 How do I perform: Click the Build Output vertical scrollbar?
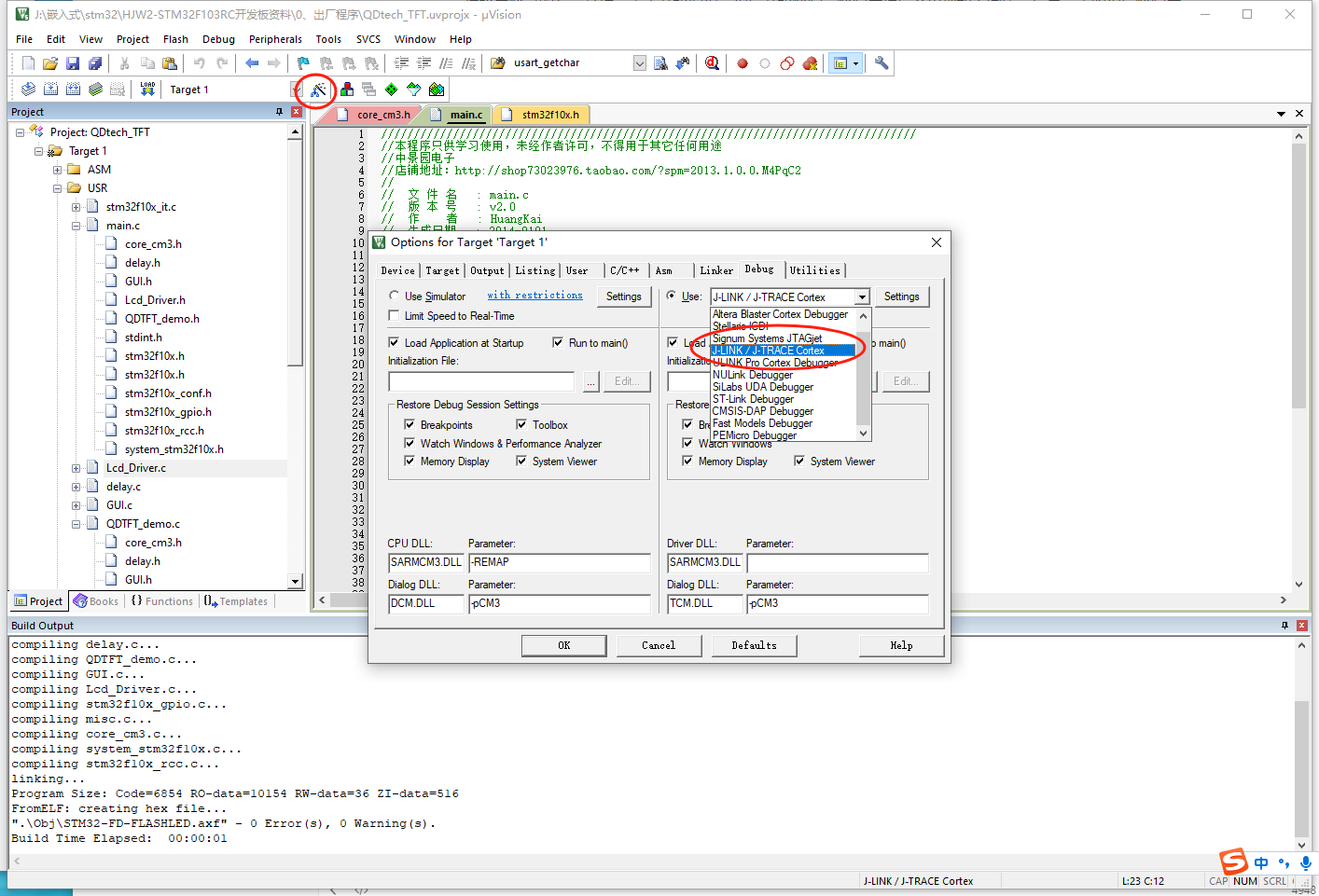[x=1301, y=743]
